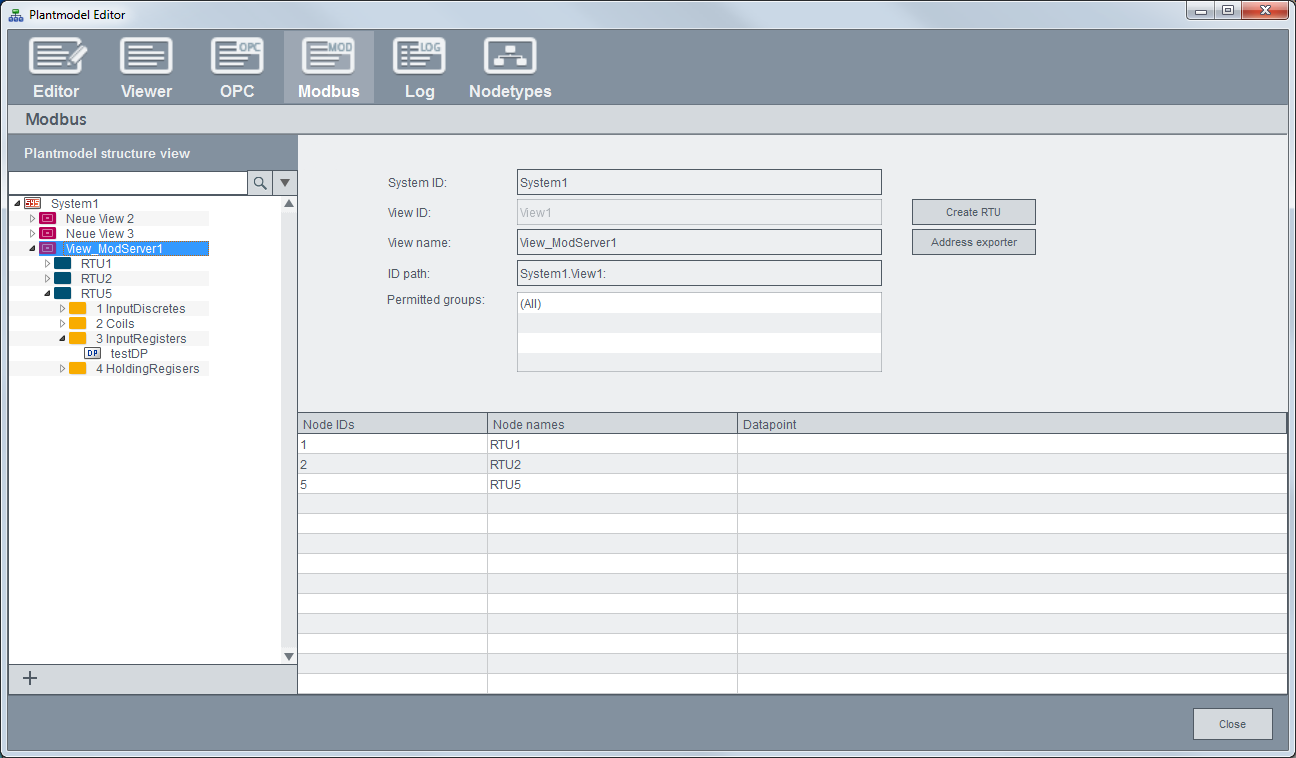Select (All) in Permitted groups list

click(x=699, y=303)
